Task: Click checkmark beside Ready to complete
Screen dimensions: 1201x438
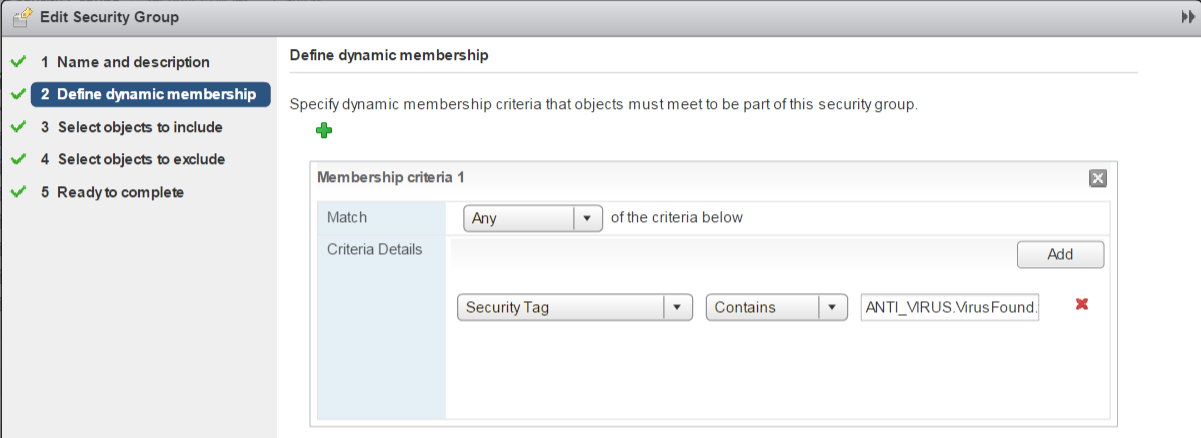Action: 18,192
